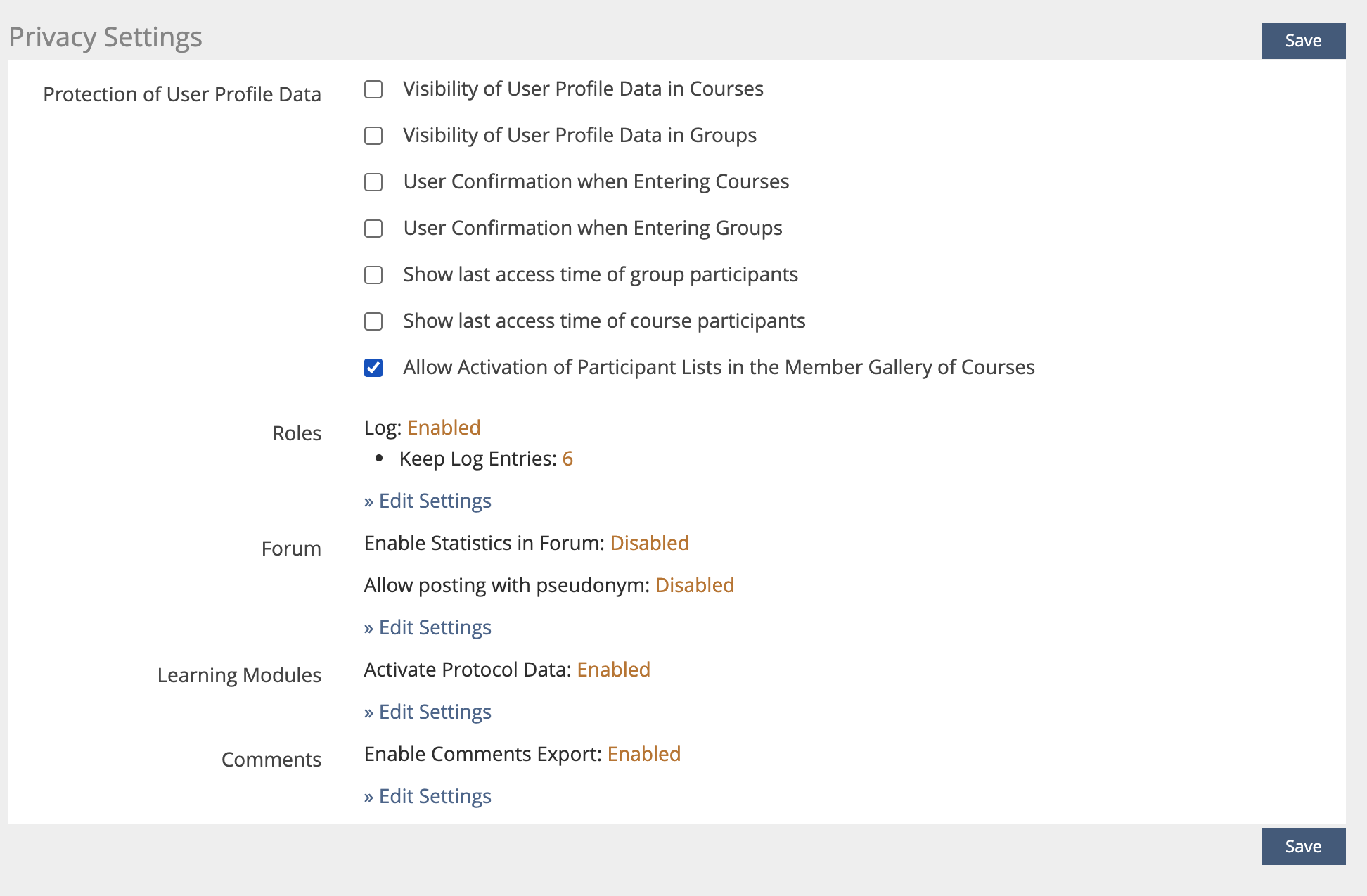Image resolution: width=1367 pixels, height=896 pixels.
Task: Click the Visibility of User Profile Data in Courses label
Action: click(x=583, y=89)
